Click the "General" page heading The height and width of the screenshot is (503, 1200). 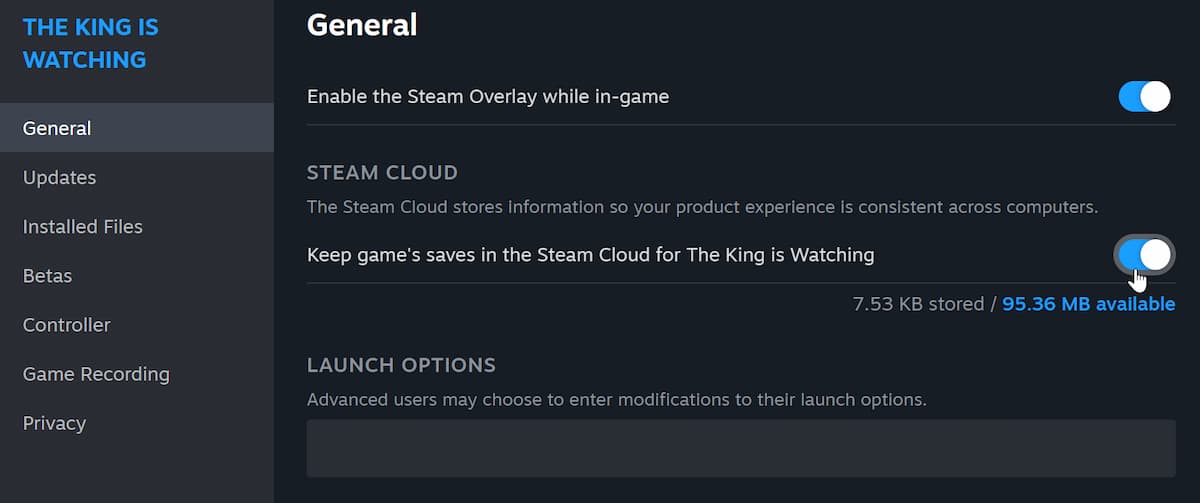362,25
